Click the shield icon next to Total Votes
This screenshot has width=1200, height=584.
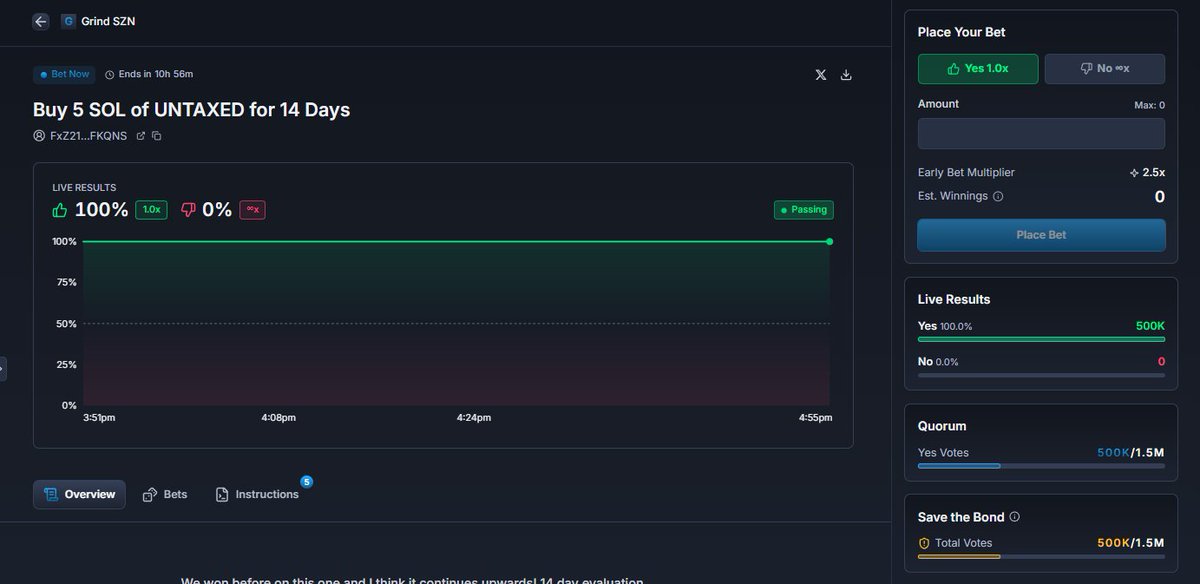[x=924, y=543]
